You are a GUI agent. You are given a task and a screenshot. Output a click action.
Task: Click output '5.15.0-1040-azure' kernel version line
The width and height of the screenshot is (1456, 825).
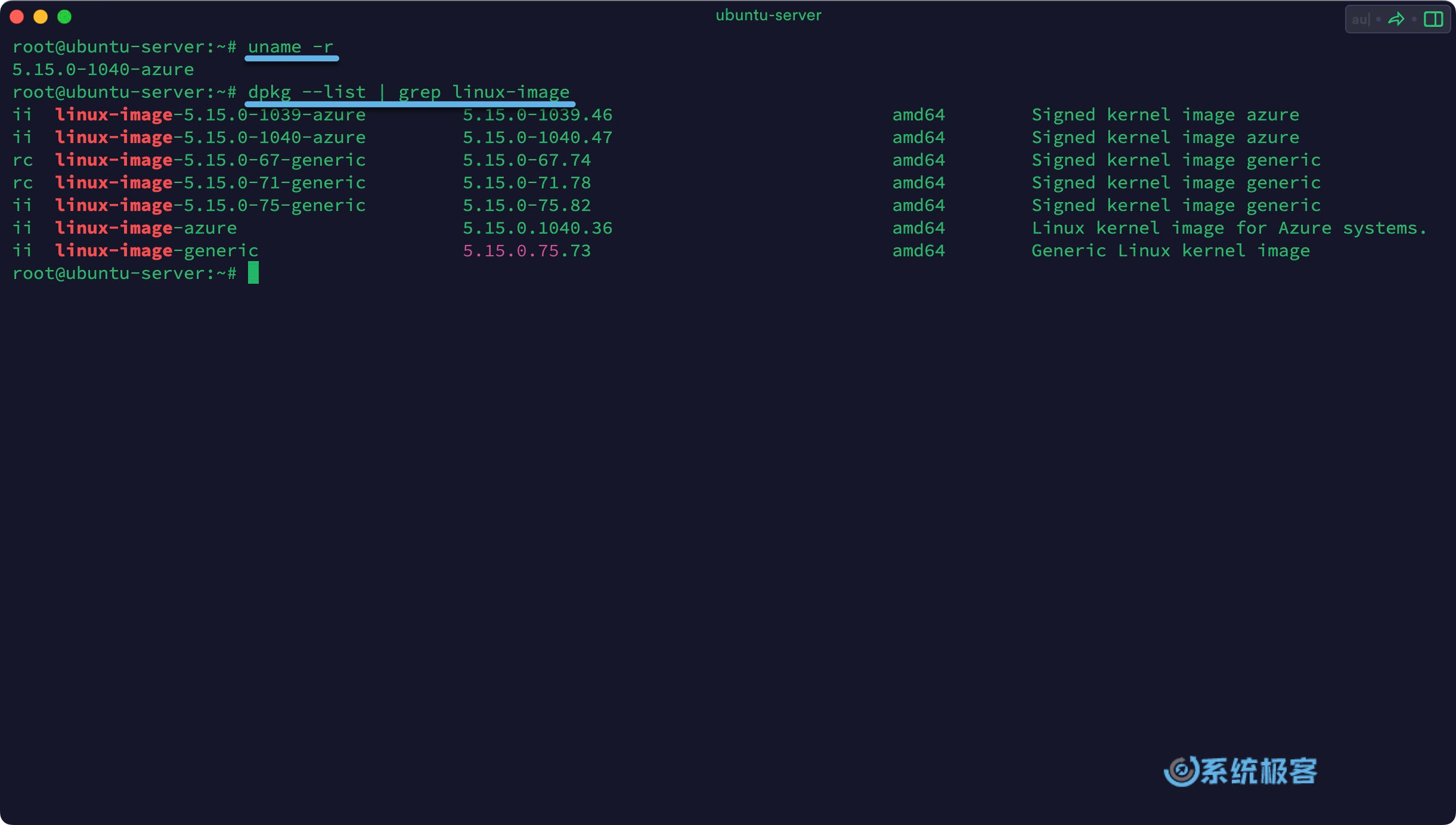pos(103,70)
